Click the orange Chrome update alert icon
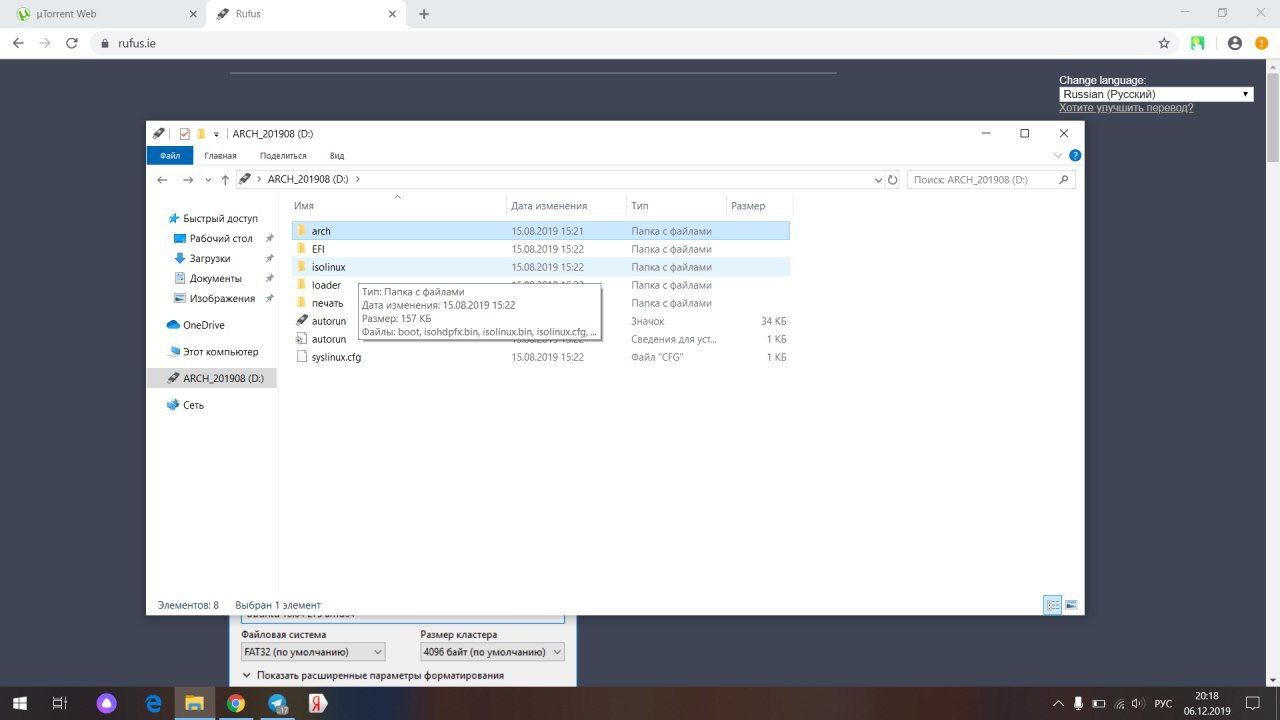This screenshot has width=1280, height=720. [x=1261, y=43]
